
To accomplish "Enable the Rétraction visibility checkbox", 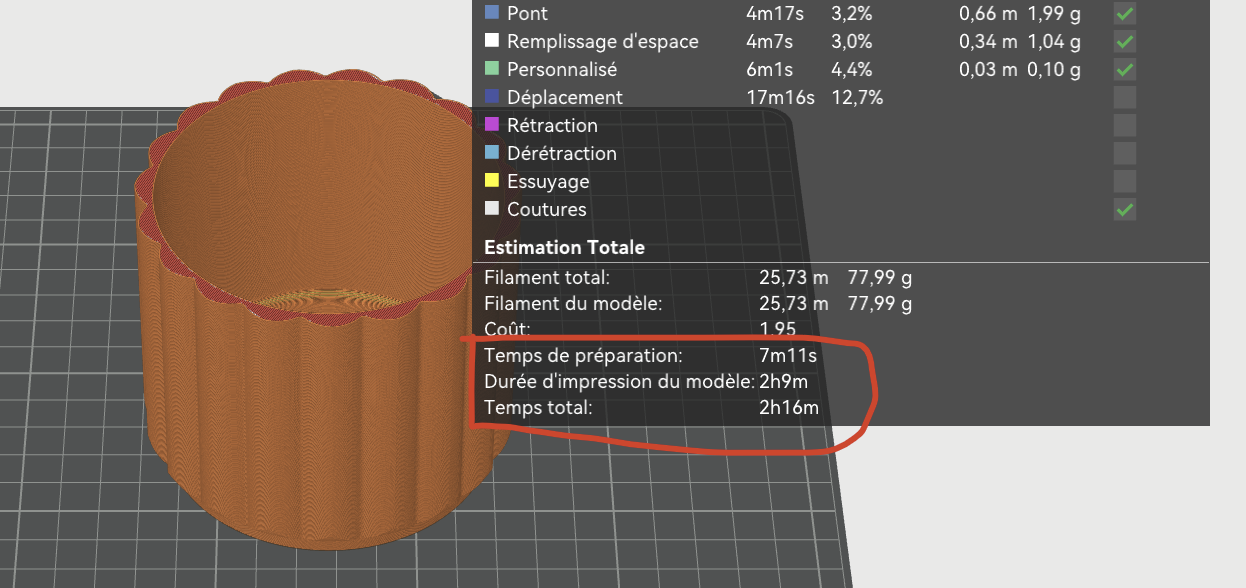I will [x=1125, y=126].
